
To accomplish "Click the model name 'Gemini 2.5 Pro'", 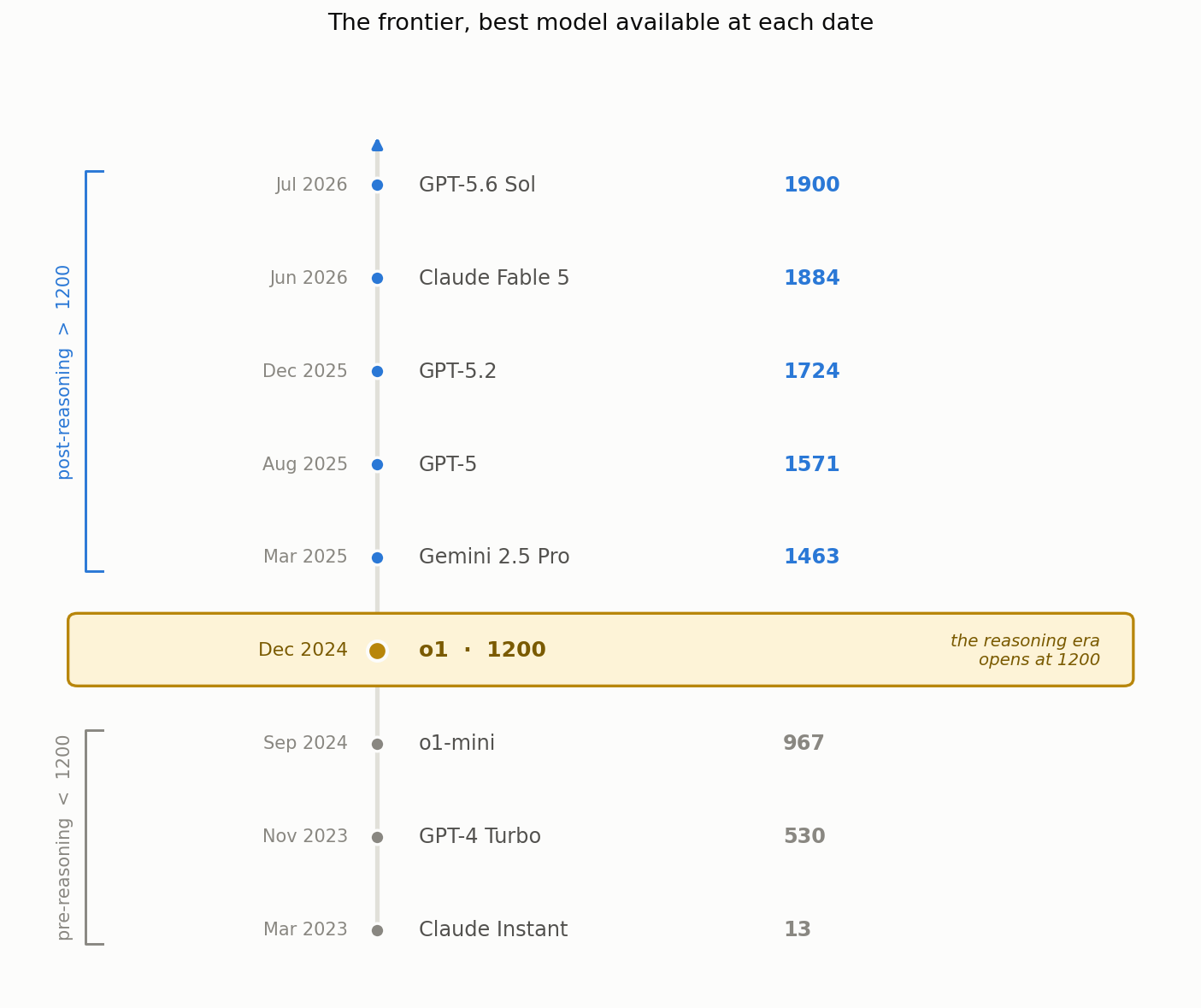I will (x=494, y=557).
